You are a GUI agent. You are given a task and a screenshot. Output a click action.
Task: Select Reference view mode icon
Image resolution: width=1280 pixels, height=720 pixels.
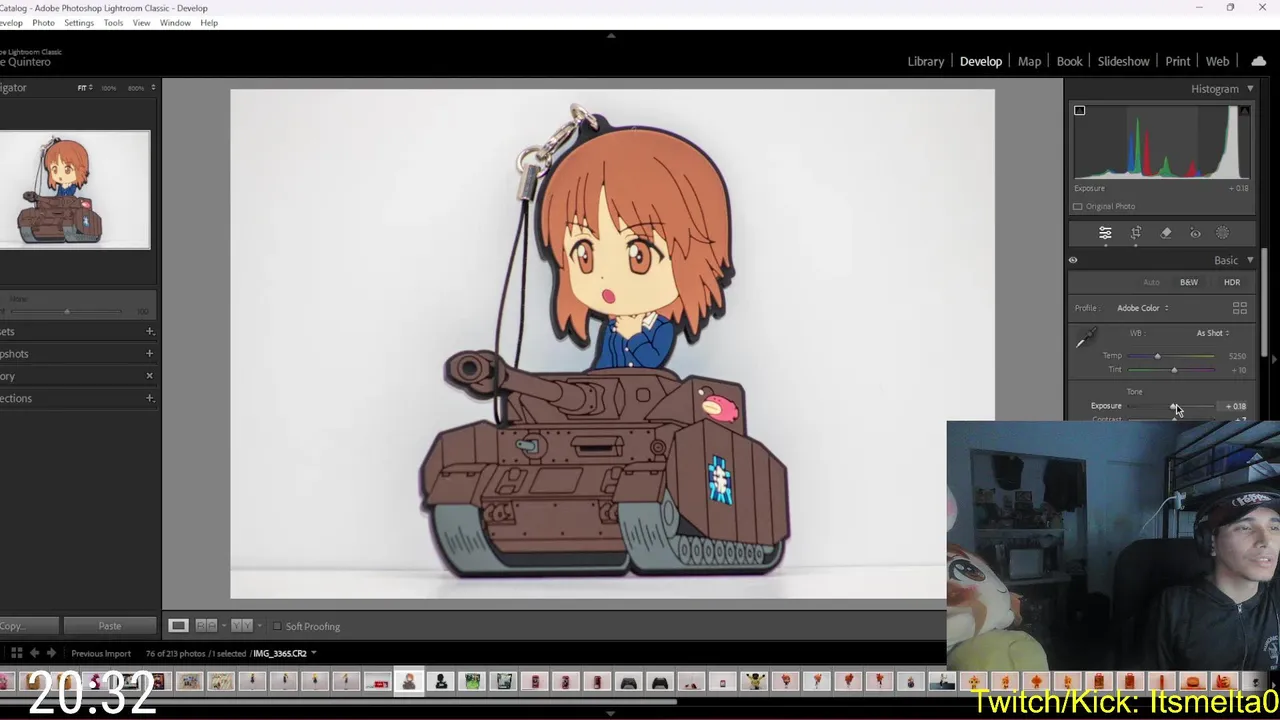tap(206, 626)
